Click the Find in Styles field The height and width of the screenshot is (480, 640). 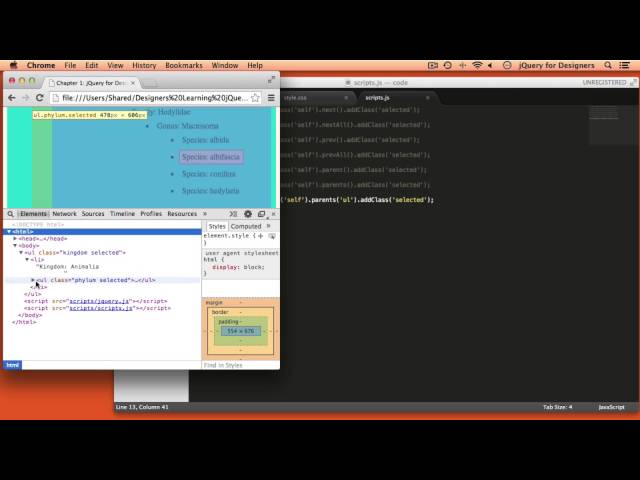point(241,365)
